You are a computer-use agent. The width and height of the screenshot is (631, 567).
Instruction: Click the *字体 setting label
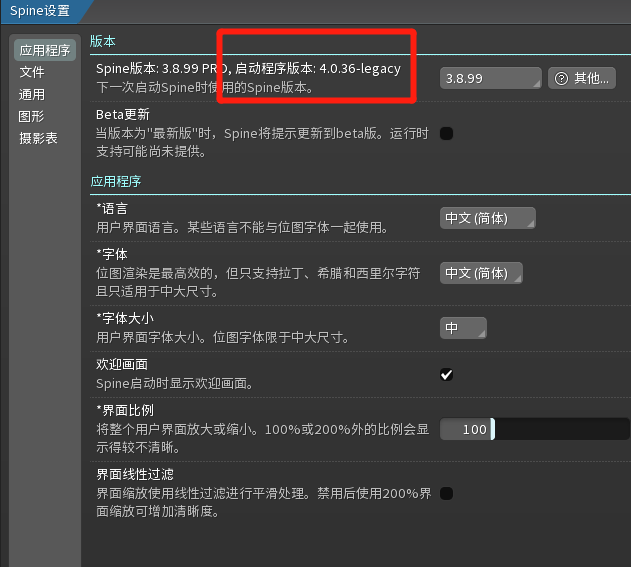pos(112,254)
